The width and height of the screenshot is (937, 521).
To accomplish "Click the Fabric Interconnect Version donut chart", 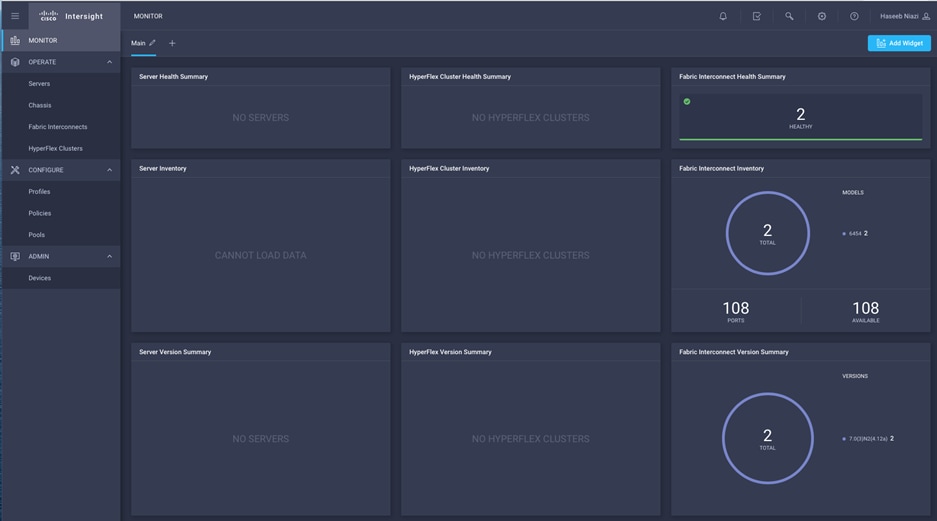I will pos(768,438).
